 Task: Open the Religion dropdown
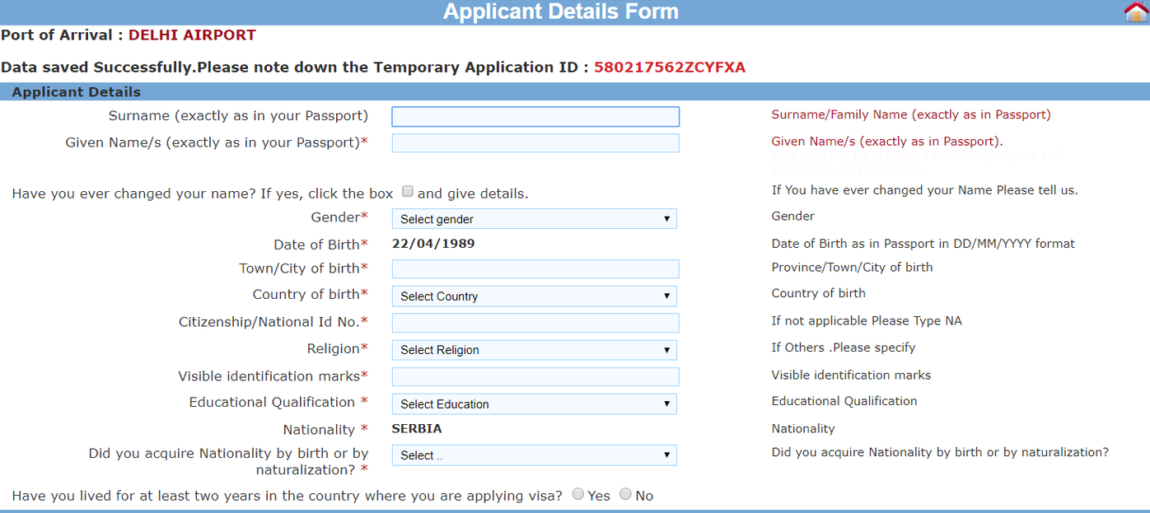[534, 350]
